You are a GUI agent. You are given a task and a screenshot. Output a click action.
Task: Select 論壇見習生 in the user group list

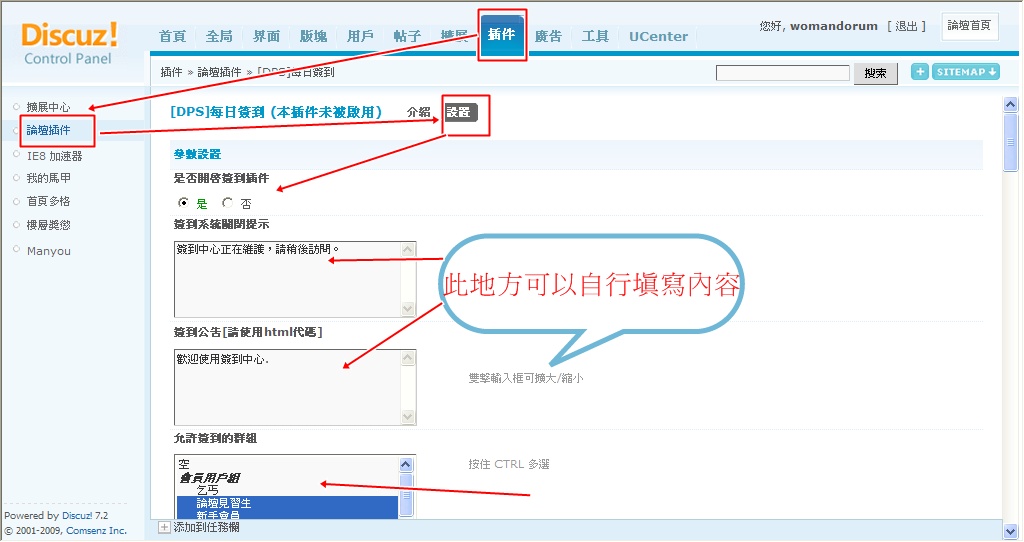224,504
